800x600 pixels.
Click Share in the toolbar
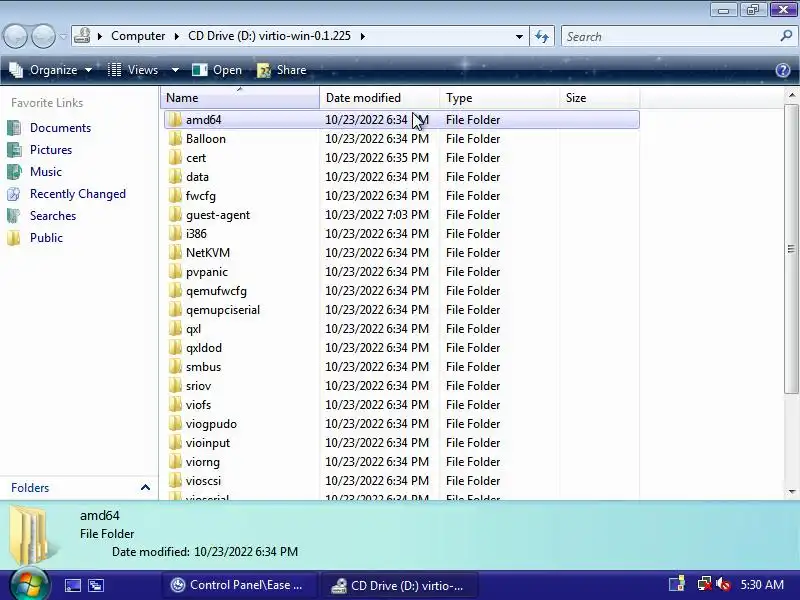pyautogui.click(x=282, y=70)
